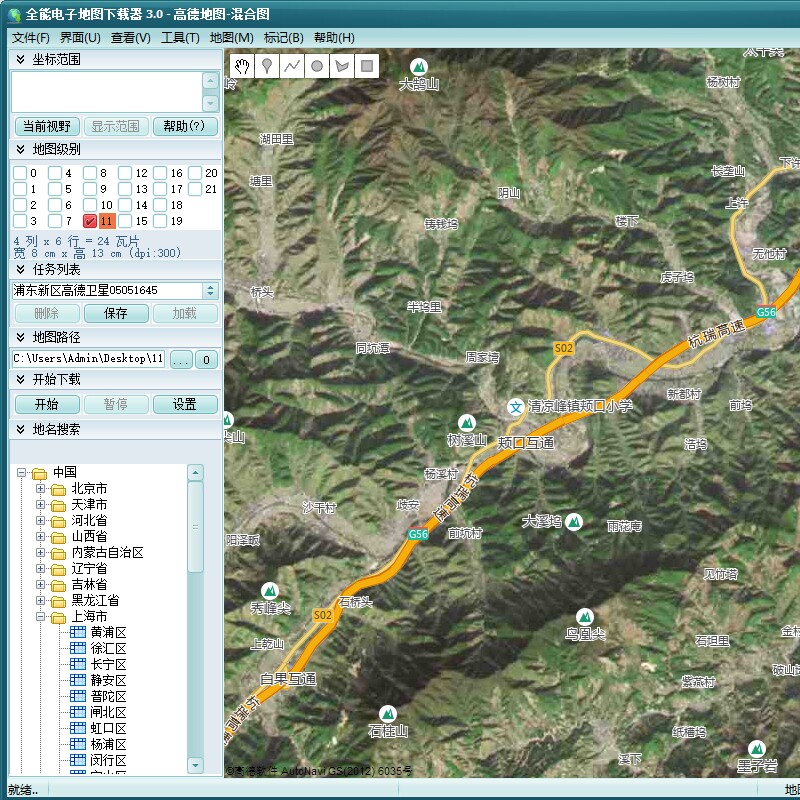The height and width of the screenshot is (800, 800).
Task: Select the pin marker tool
Action: [x=267, y=66]
